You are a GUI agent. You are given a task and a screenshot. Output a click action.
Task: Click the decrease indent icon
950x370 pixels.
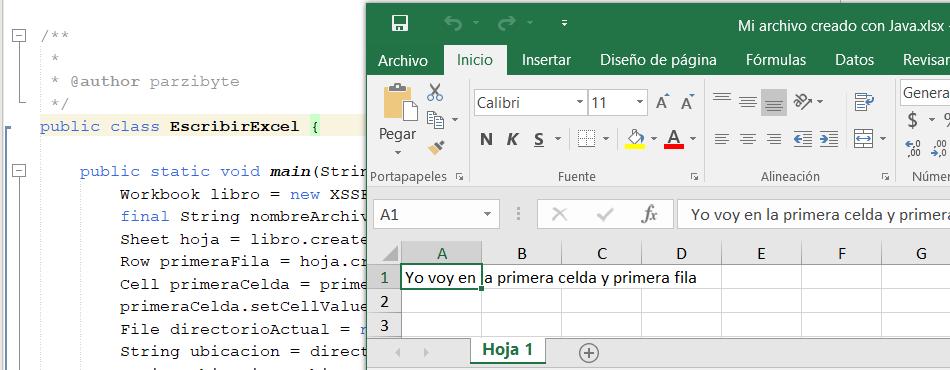[x=803, y=139]
